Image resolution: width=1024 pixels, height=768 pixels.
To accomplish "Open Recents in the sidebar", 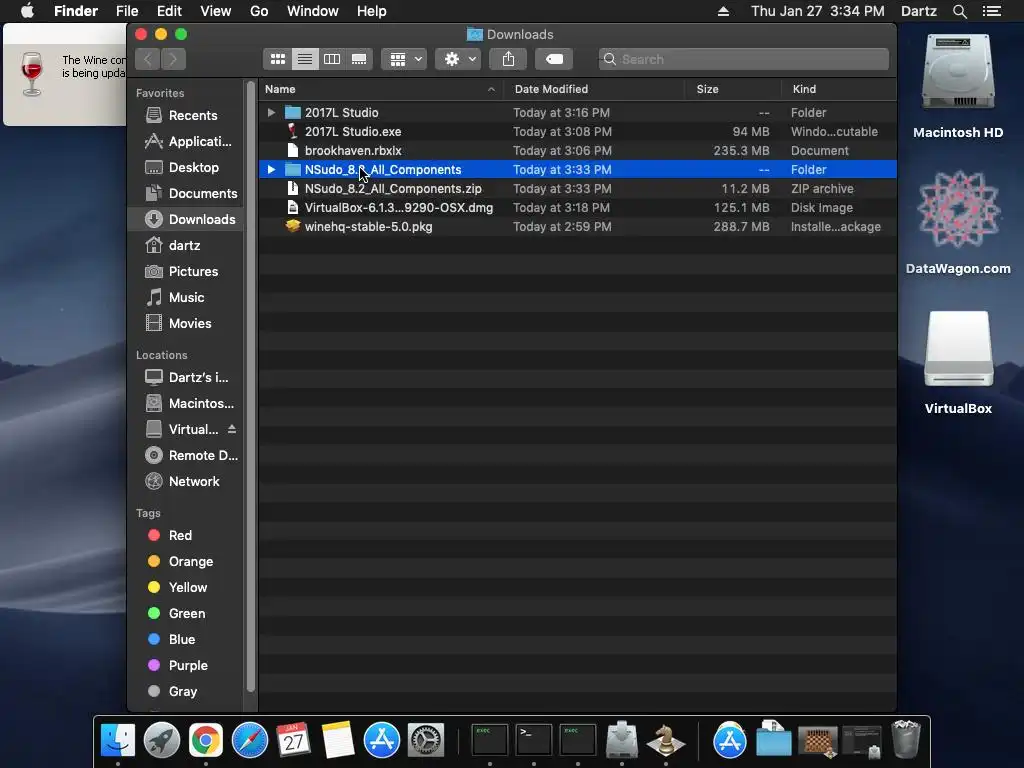I will coord(185,116).
